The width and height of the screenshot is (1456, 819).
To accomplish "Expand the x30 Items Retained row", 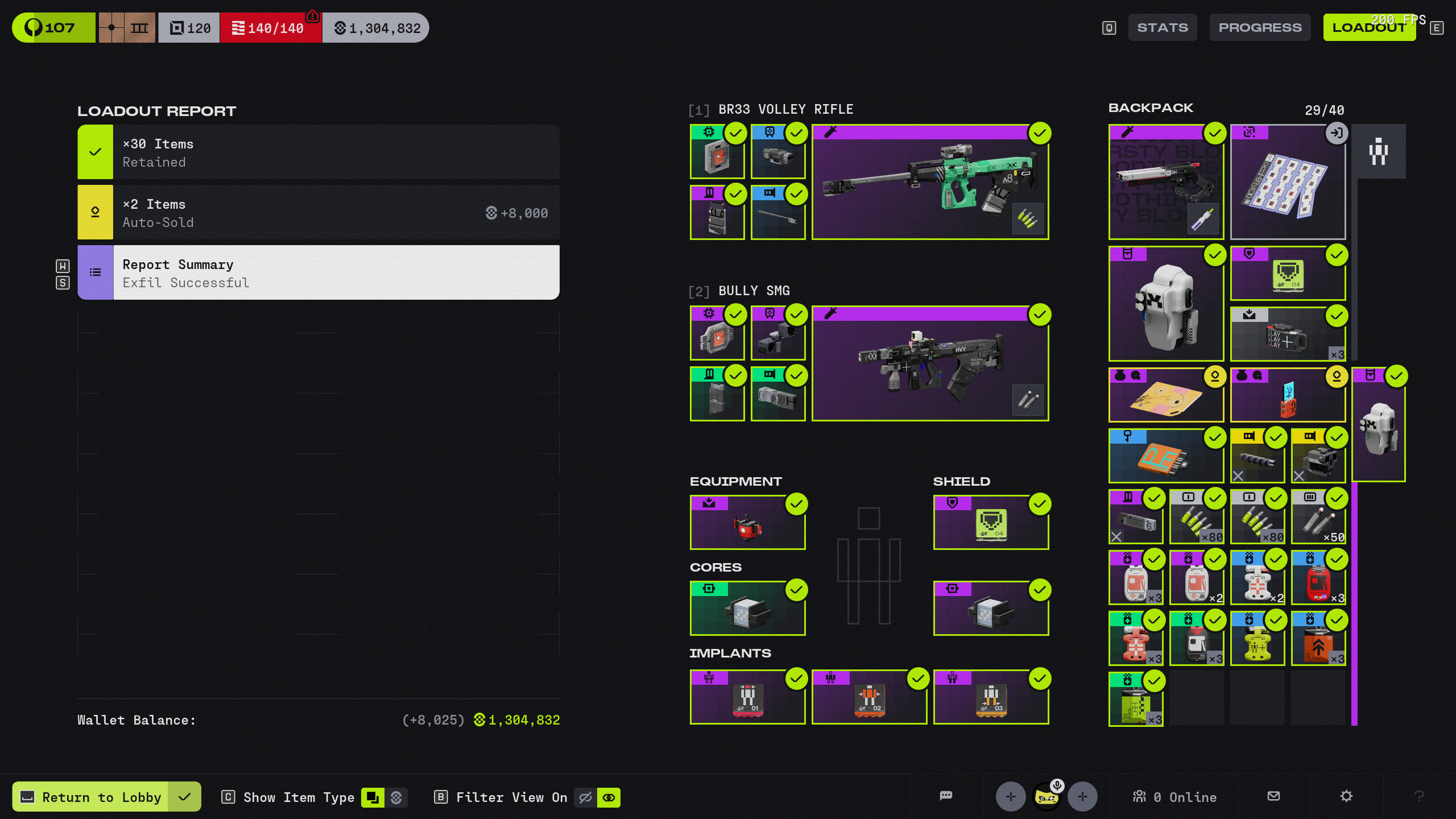I will pos(318,152).
